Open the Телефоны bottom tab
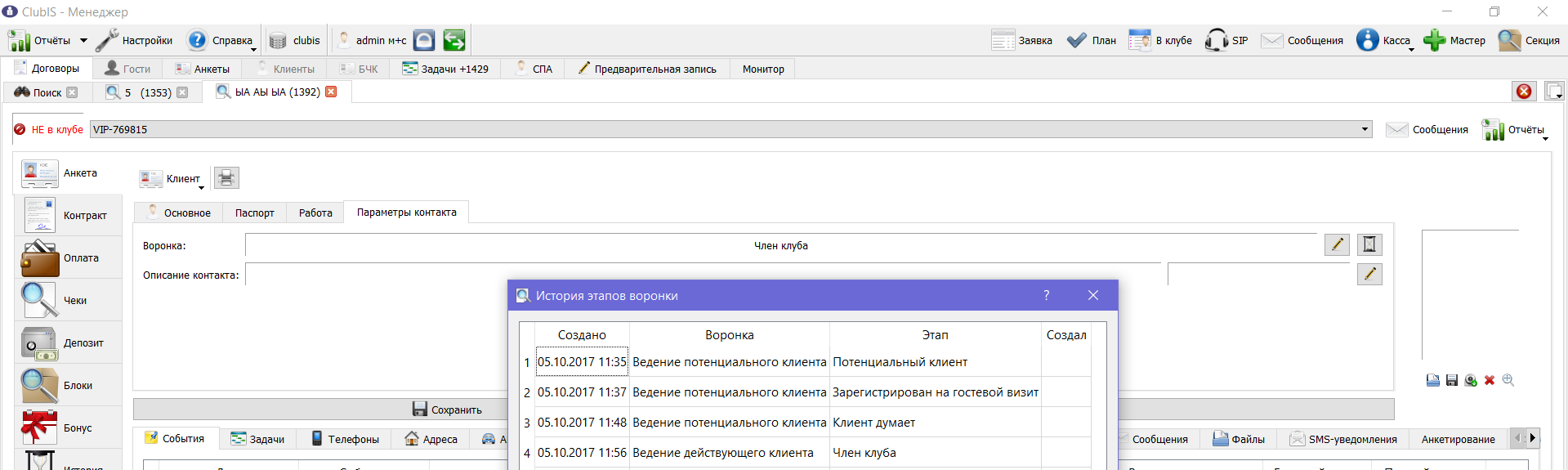 pos(345,439)
